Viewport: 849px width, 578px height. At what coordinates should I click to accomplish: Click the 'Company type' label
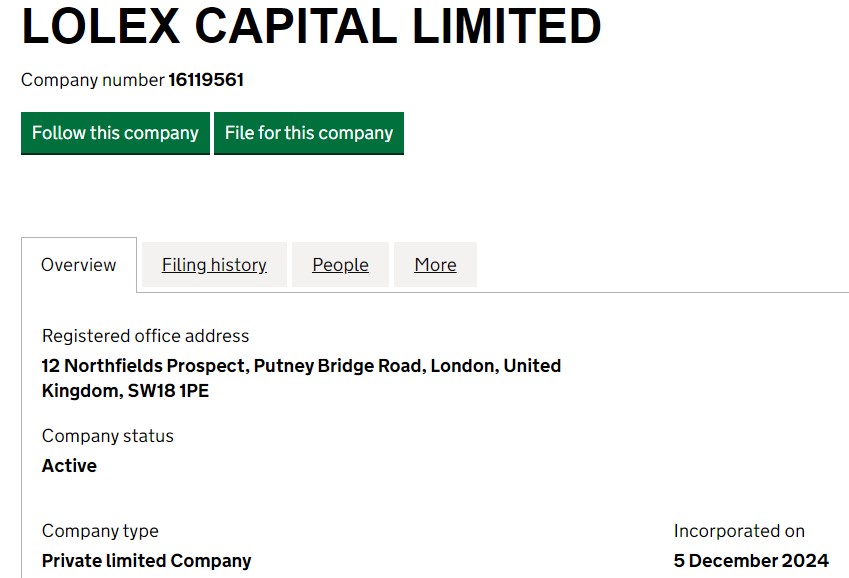tap(100, 531)
